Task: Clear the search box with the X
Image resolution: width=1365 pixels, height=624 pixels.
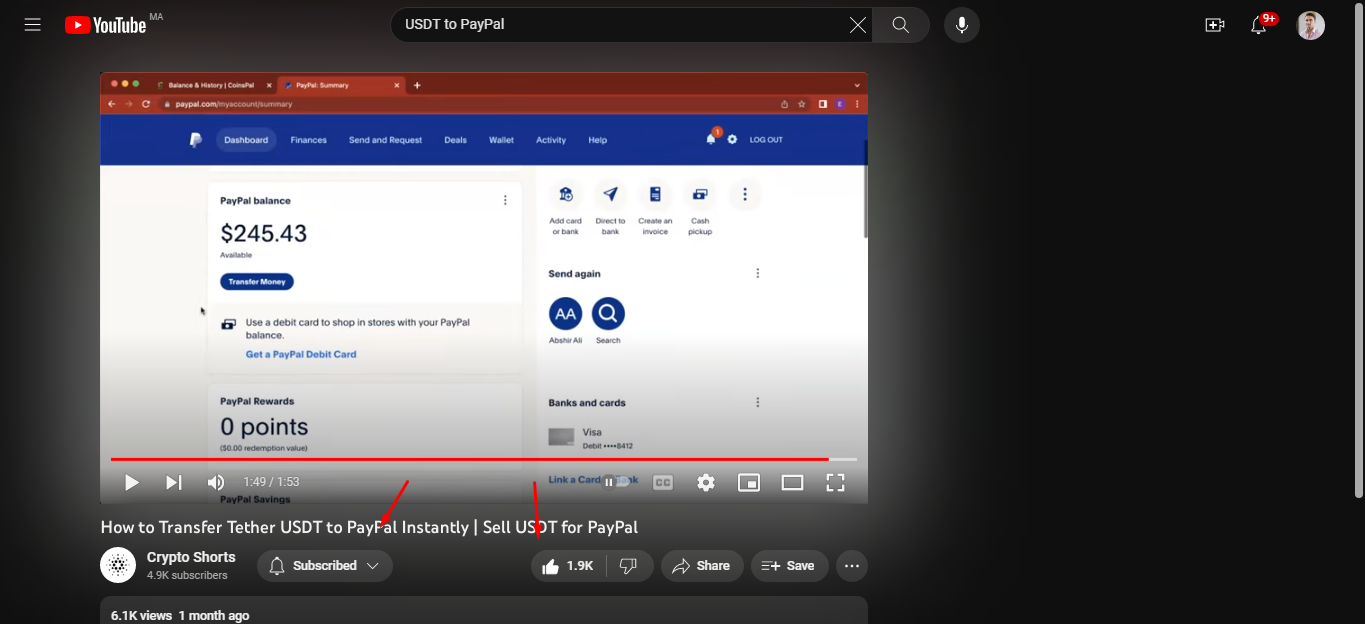Action: click(x=858, y=25)
